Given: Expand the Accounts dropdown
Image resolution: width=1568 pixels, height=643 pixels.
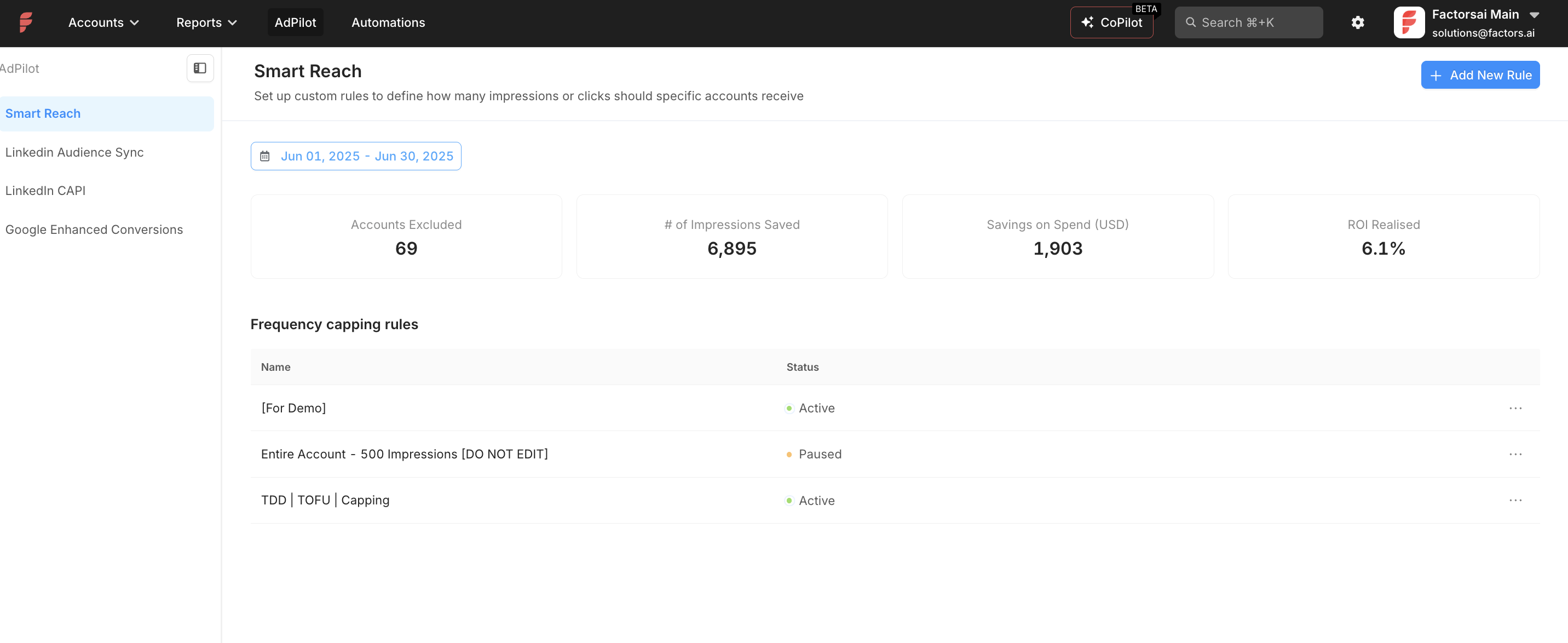Looking at the screenshot, I should (x=103, y=22).
